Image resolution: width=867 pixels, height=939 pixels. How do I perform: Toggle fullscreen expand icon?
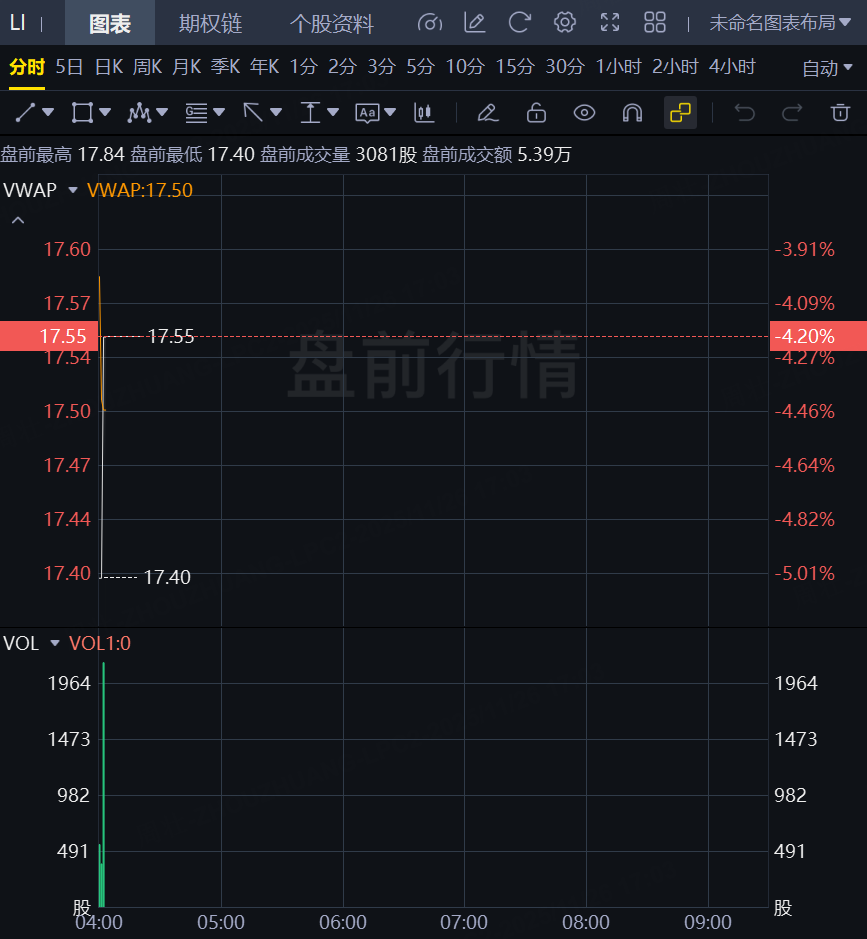(610, 23)
